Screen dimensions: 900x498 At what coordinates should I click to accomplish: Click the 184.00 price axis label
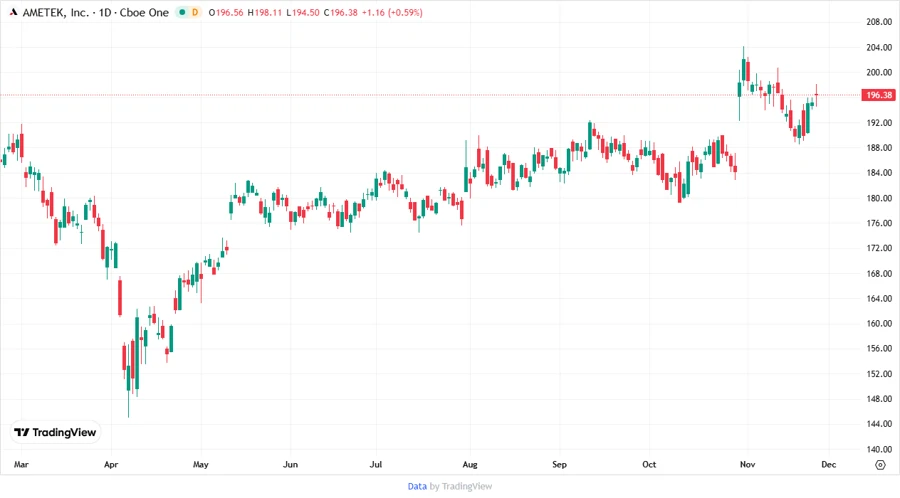[x=879, y=173]
